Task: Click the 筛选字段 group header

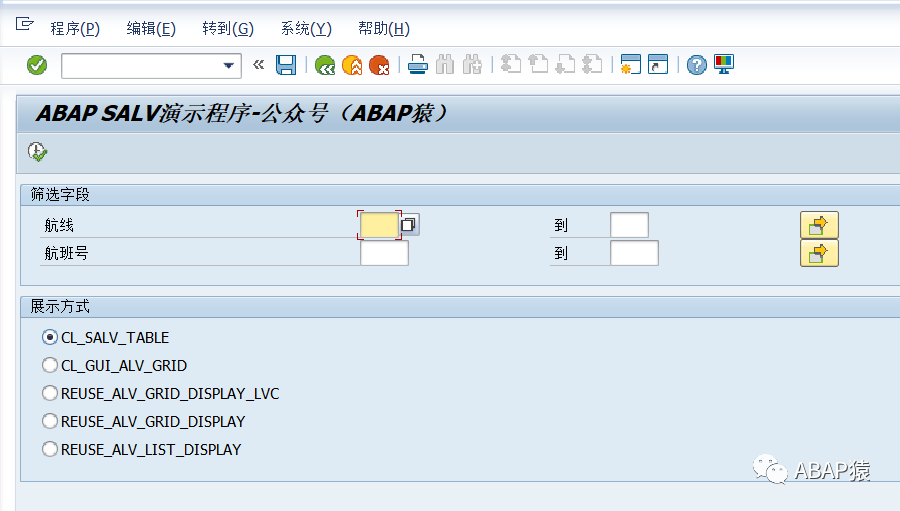Action: coord(60,195)
